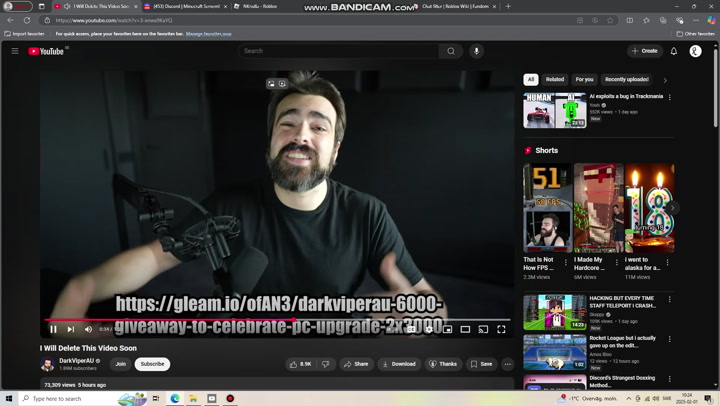Save the video to a playlist
720x406 pixels.
point(481,364)
